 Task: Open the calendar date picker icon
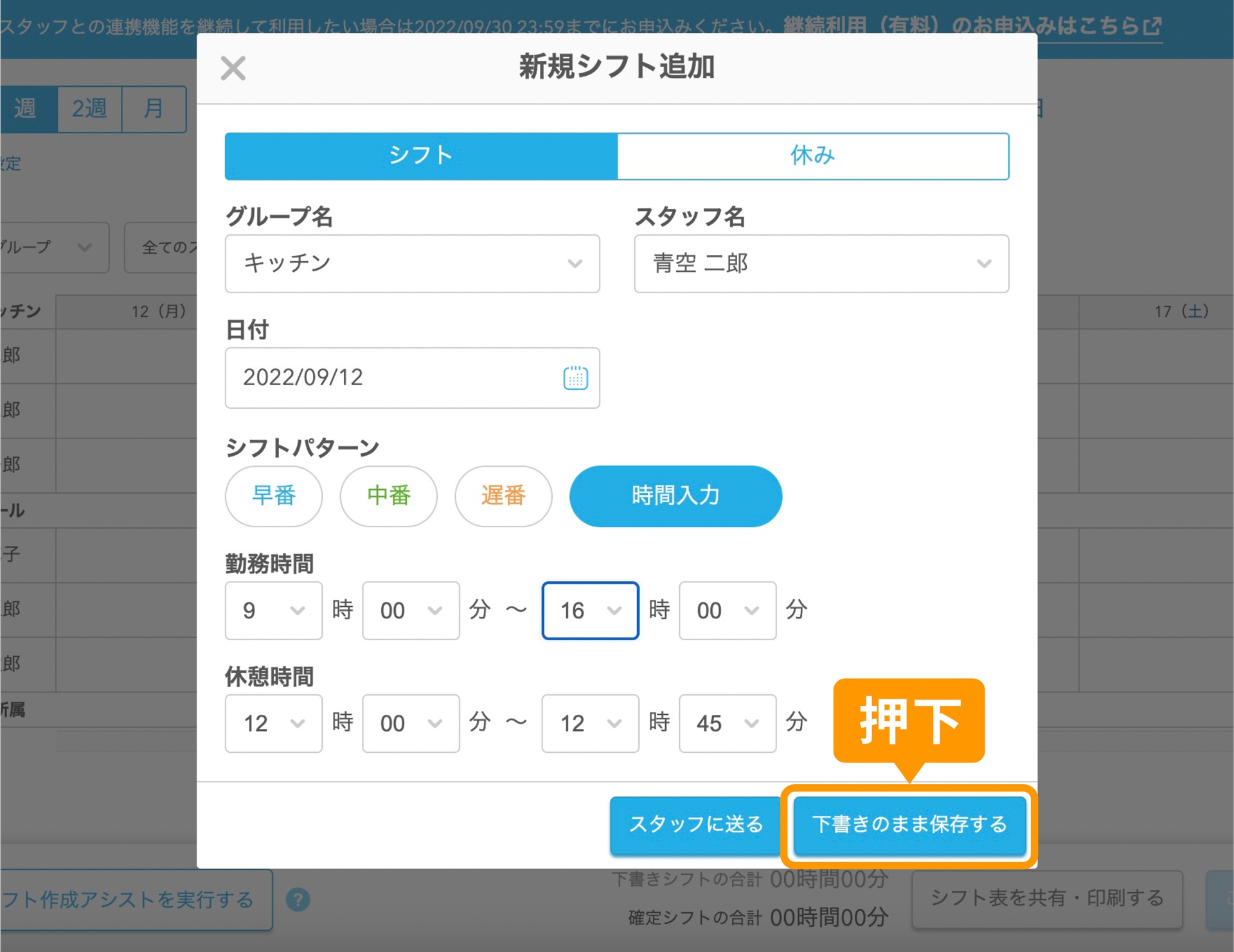[575, 378]
